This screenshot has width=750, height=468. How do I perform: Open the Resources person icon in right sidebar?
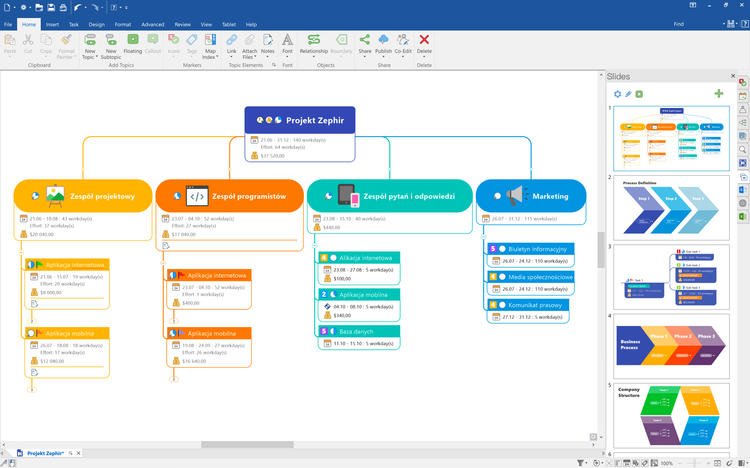click(x=742, y=110)
